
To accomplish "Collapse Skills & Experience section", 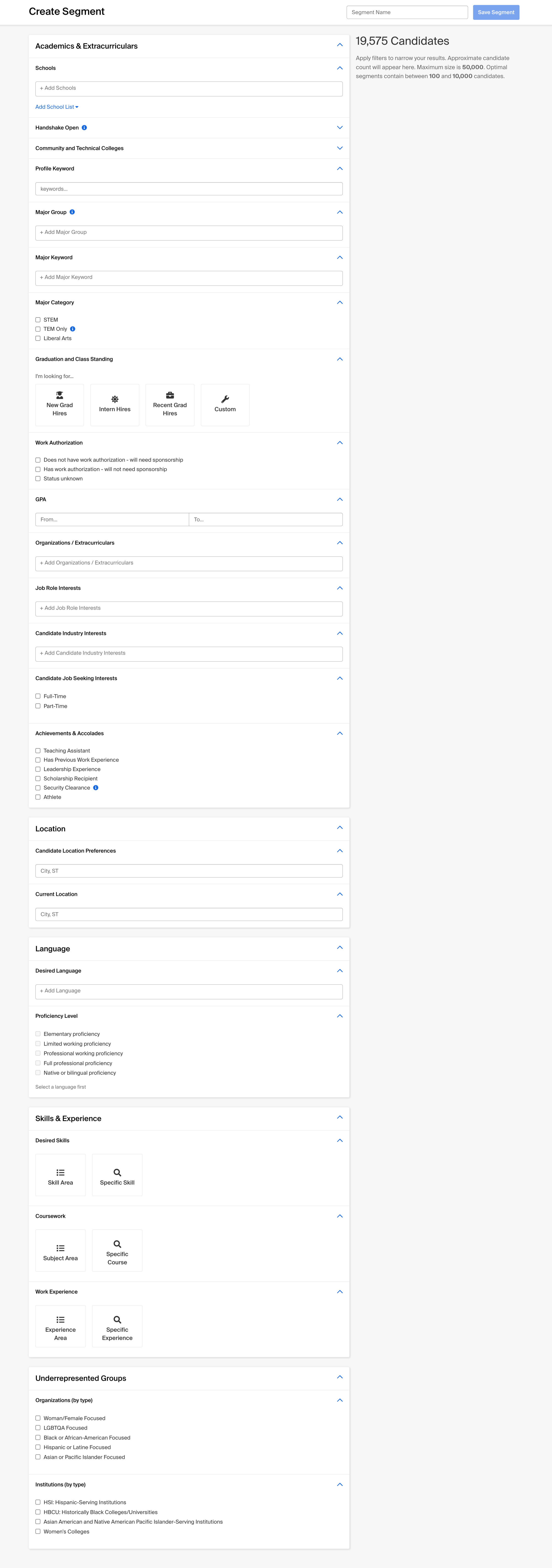I will point(340,1117).
